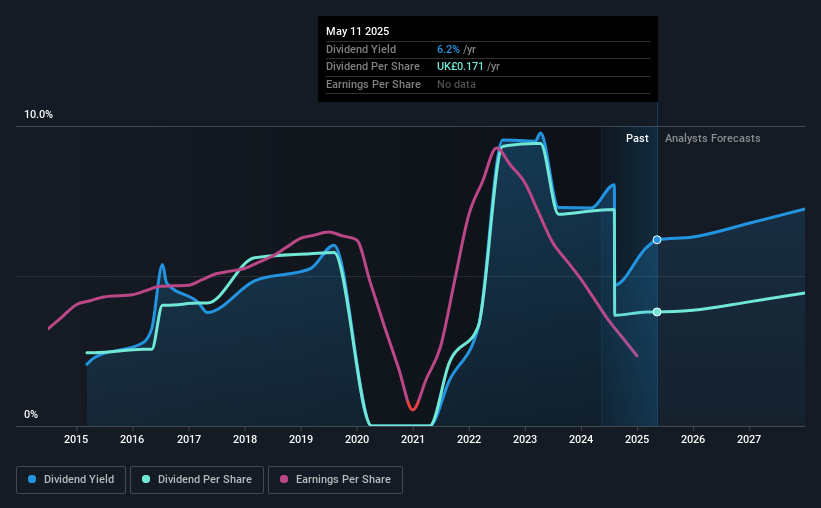
Task: Toggle the Earnings Per Share legend button
Action: click(x=335, y=480)
